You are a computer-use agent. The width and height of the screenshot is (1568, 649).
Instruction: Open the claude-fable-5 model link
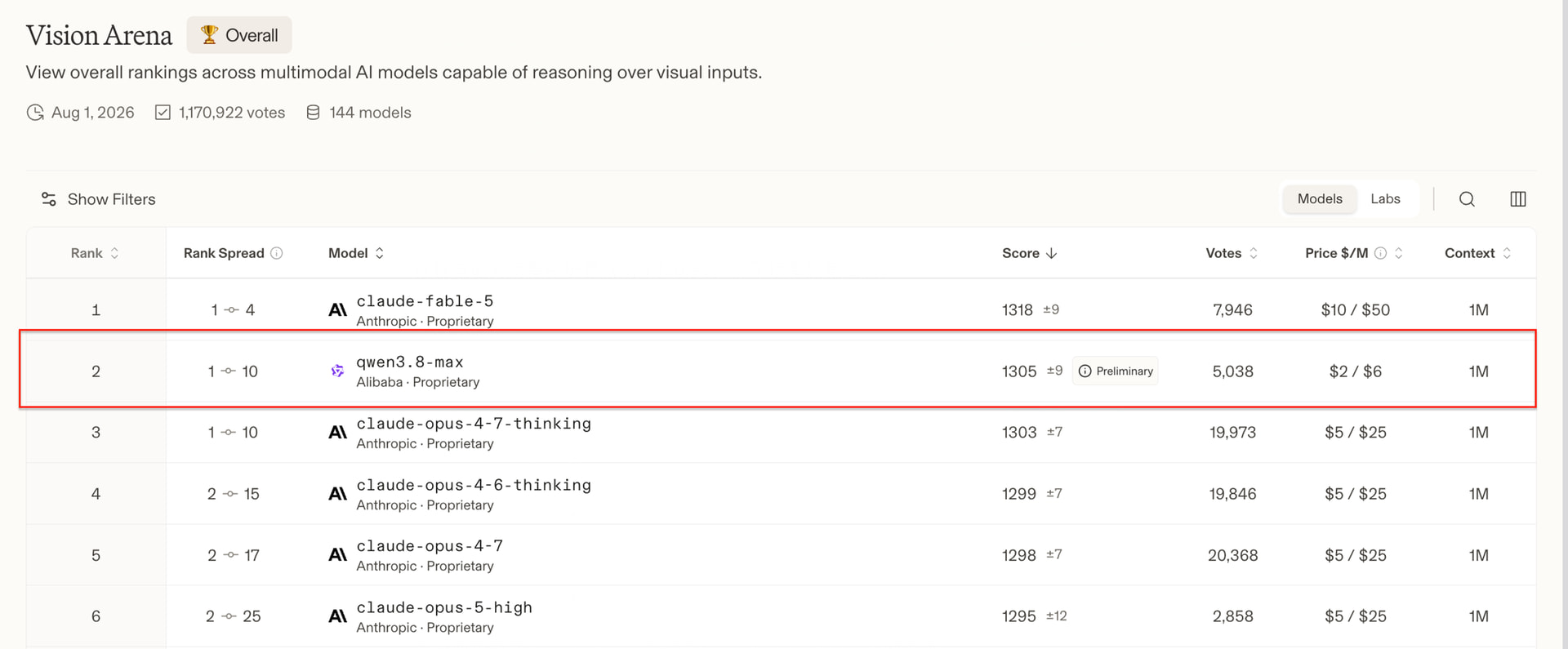coord(425,301)
